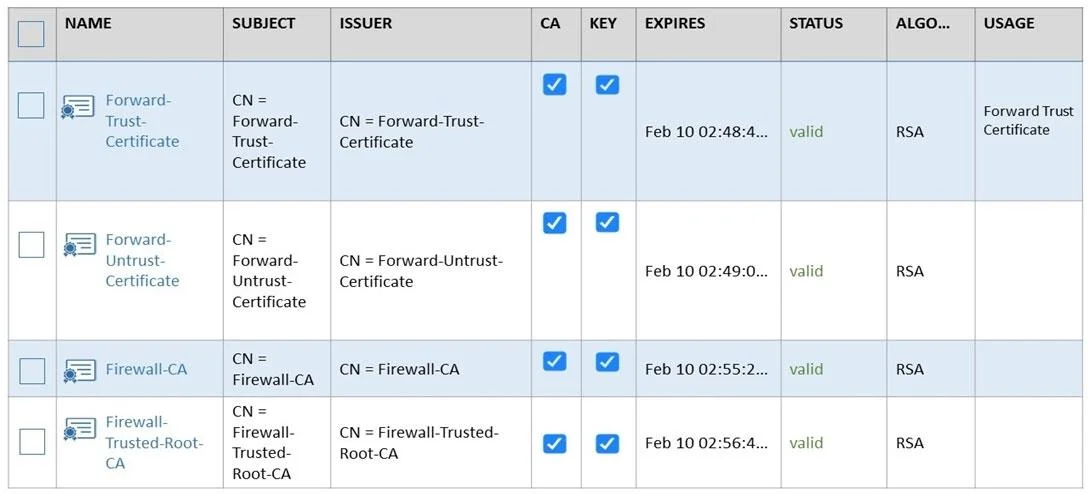Click the CA checkmark for Forward-Trust-Certificate
Viewport: 1089px width, 494px height.
click(x=554, y=84)
